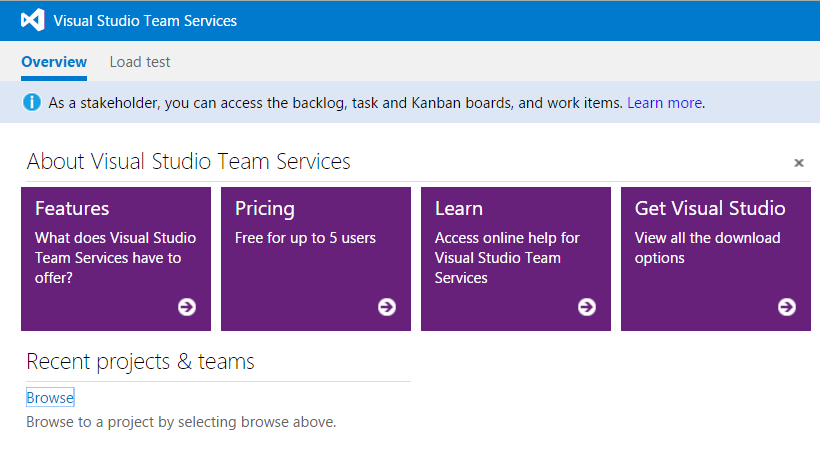Open the Get Visual Studio tile heading
This screenshot has width=820, height=457.
(x=710, y=208)
